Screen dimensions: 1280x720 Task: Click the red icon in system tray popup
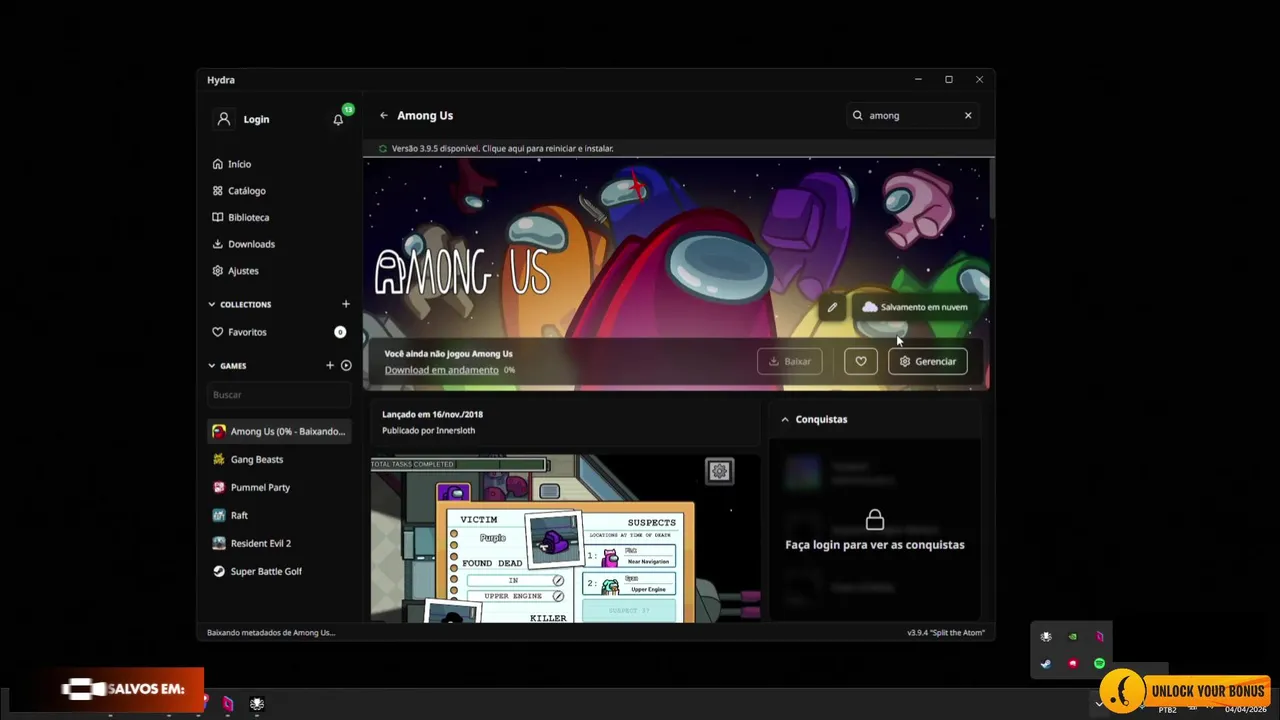pyautogui.click(x=1073, y=664)
